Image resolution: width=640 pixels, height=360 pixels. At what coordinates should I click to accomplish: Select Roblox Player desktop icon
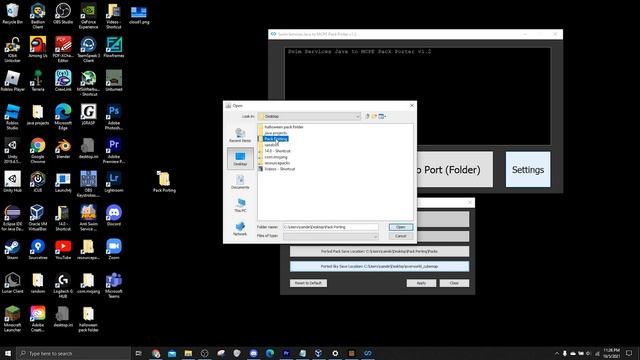pyautogui.click(x=13, y=81)
